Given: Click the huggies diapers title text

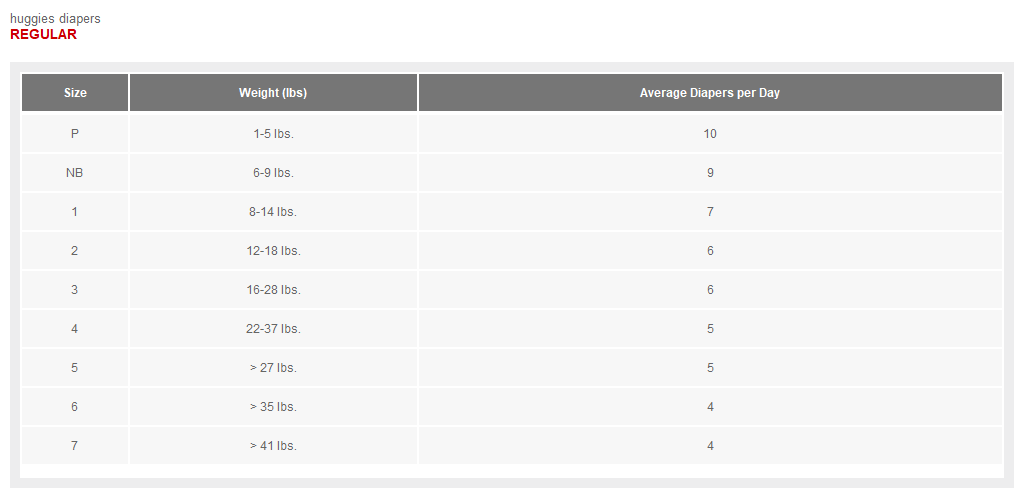Looking at the screenshot, I should pos(56,19).
